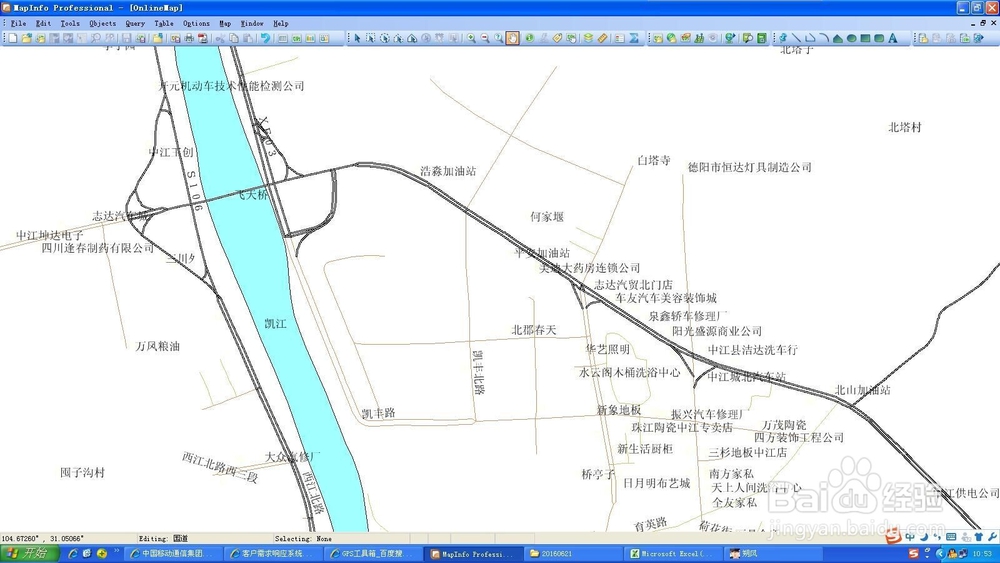This screenshot has width=1000, height=563.
Task: Select the Rectangle drawing tool
Action: [x=865, y=38]
